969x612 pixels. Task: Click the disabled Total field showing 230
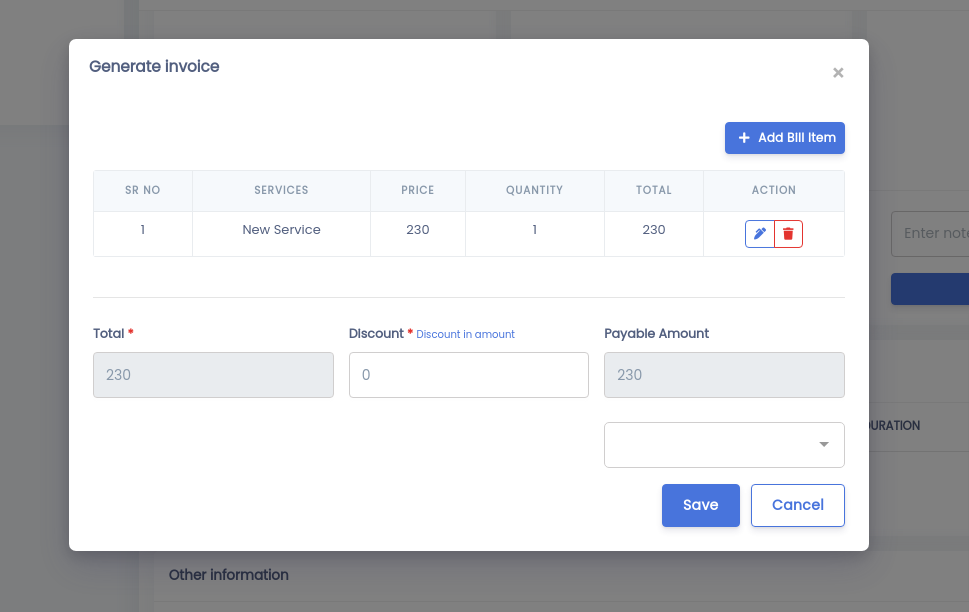(x=213, y=375)
